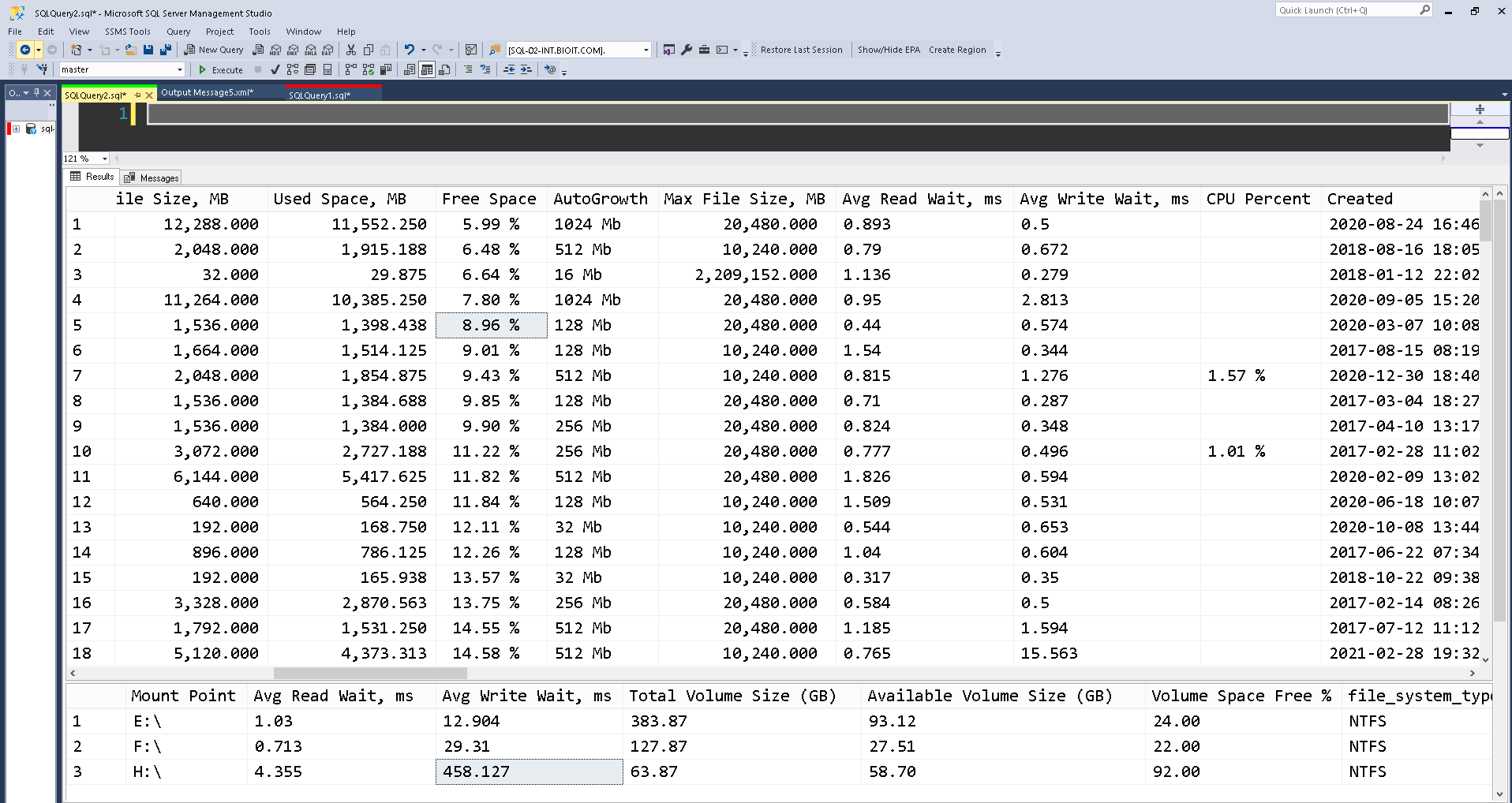Viewport: 1512px width, 803px height.
Task: Toggle Results to Text output mode
Action: (x=410, y=70)
